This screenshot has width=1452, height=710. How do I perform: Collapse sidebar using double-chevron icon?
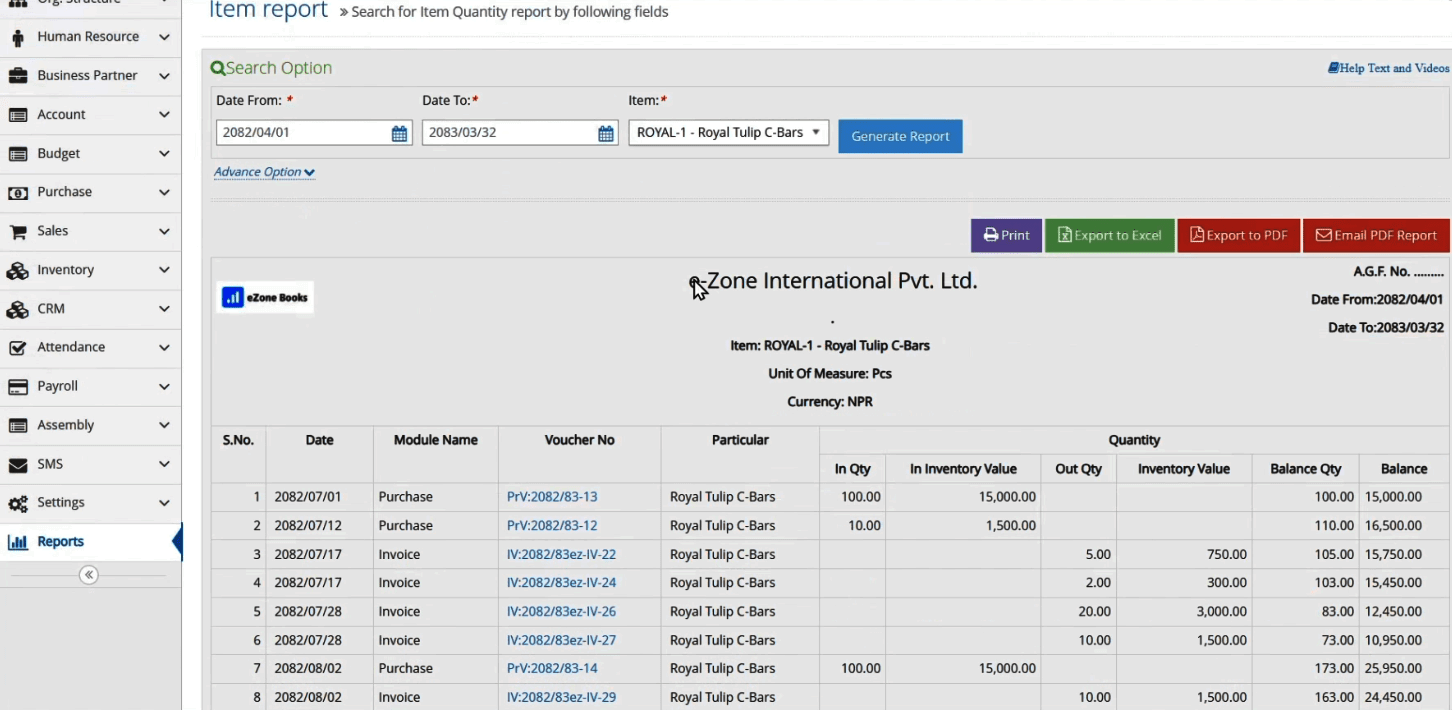pos(89,575)
